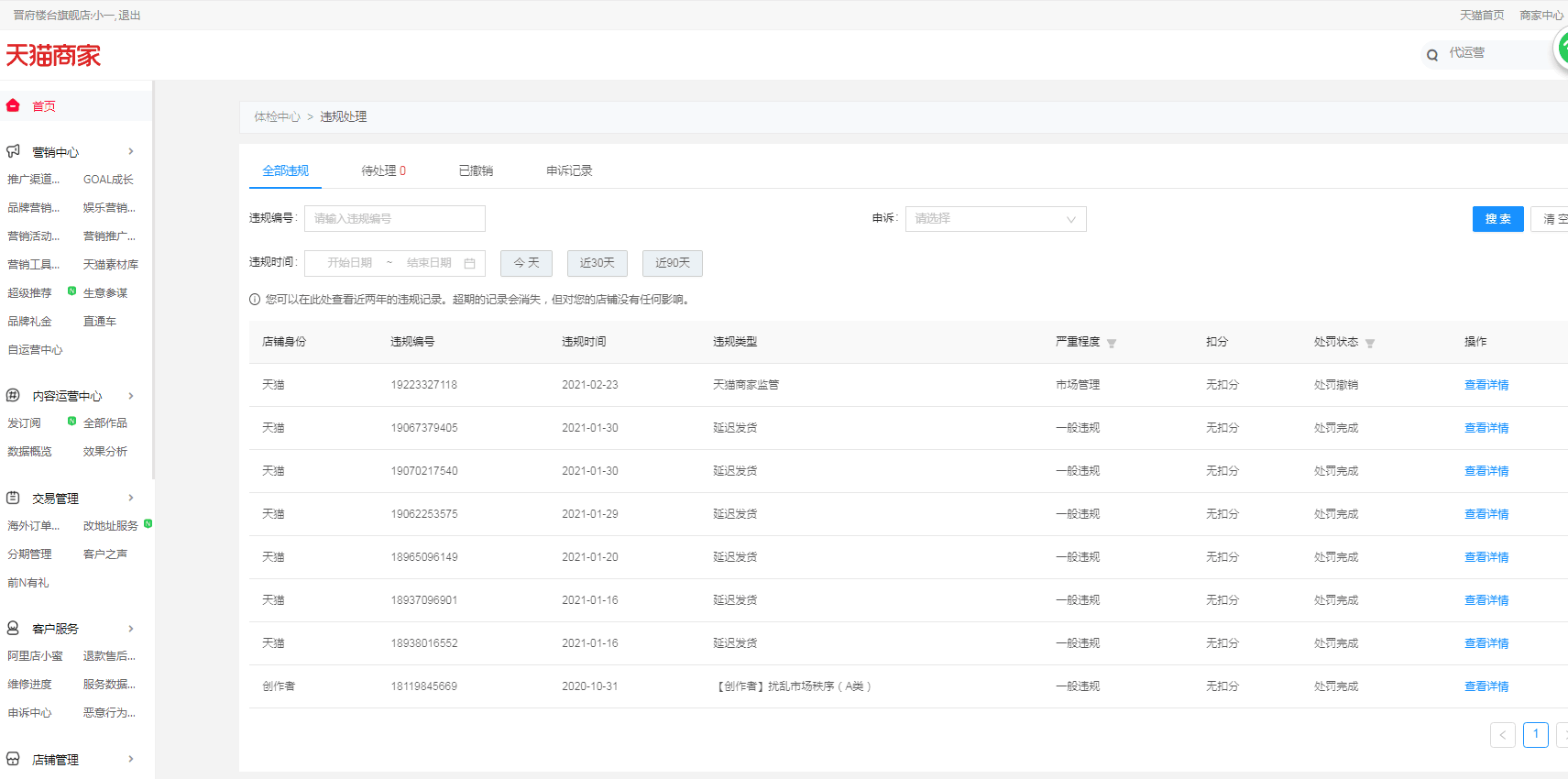Click the 天猫商家监管 violation type cell
Image resolution: width=1568 pixels, height=779 pixels.
[x=746, y=385]
